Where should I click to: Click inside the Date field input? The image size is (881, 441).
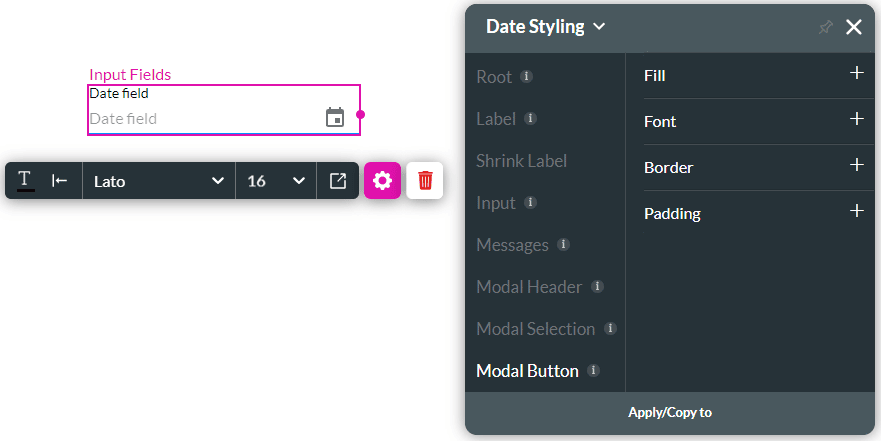pos(200,118)
